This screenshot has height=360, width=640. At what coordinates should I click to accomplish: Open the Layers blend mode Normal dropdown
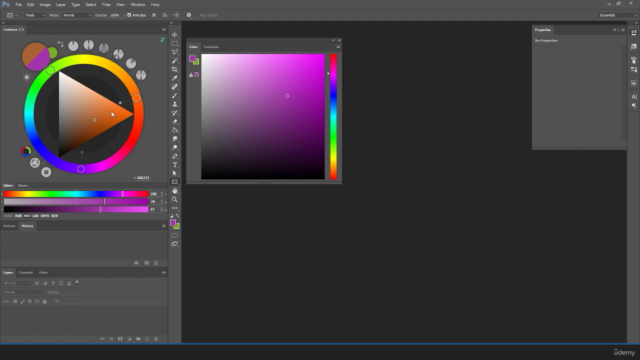[x=23, y=292]
